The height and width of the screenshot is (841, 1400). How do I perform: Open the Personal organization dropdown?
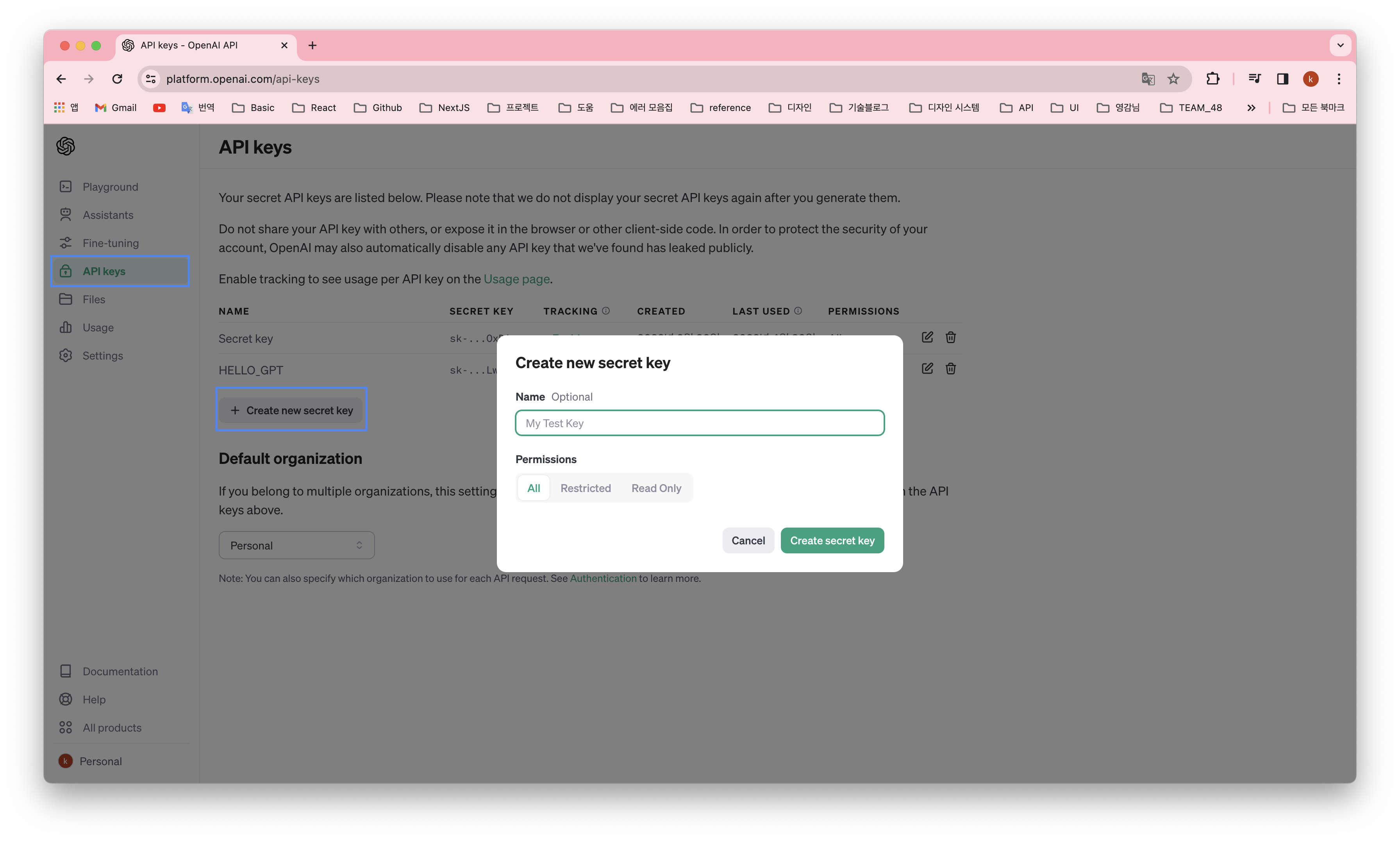pyautogui.click(x=296, y=545)
